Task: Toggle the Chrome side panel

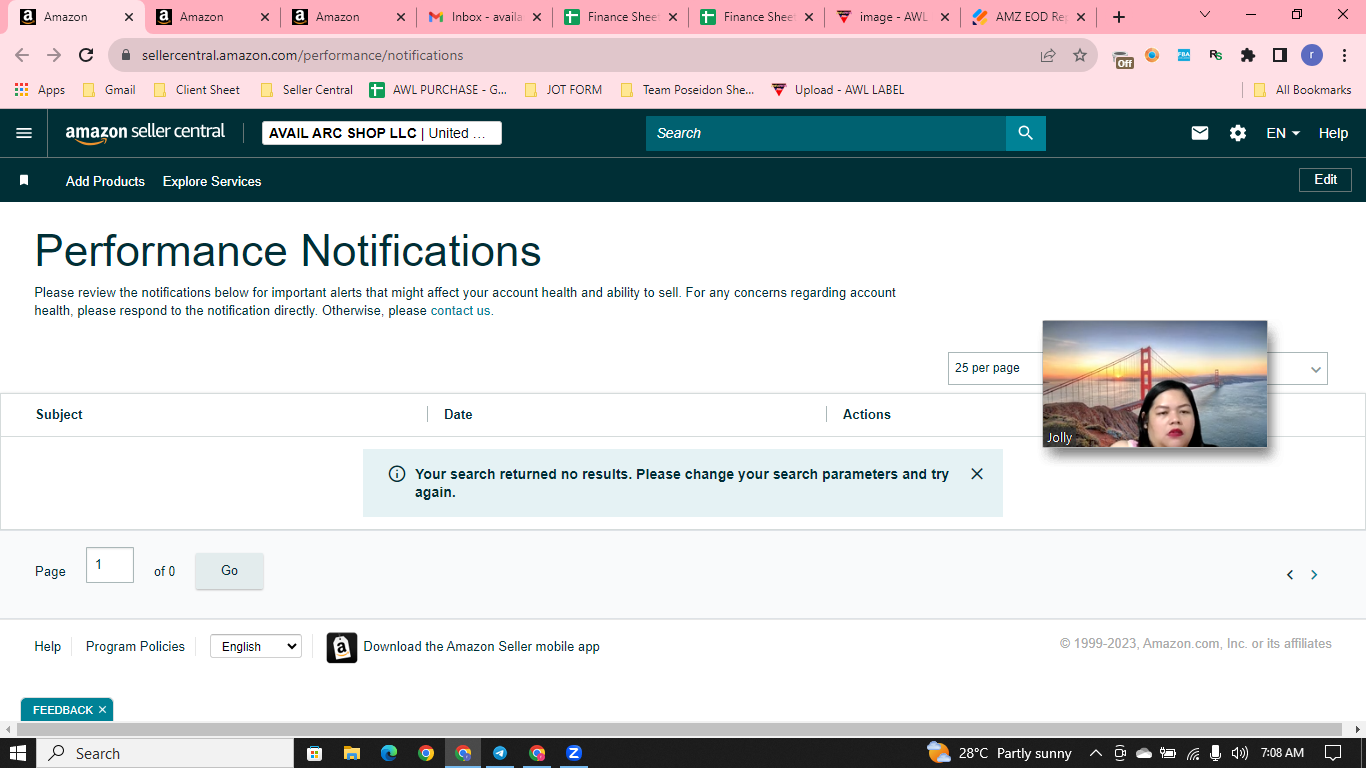Action: (1280, 55)
